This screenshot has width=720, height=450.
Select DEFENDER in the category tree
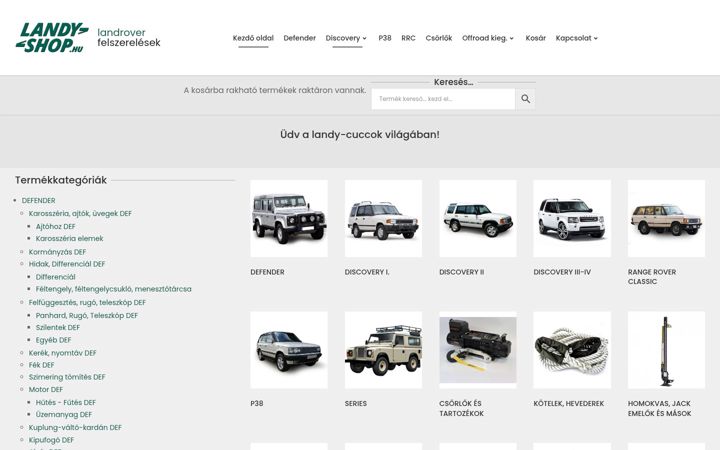tap(39, 201)
